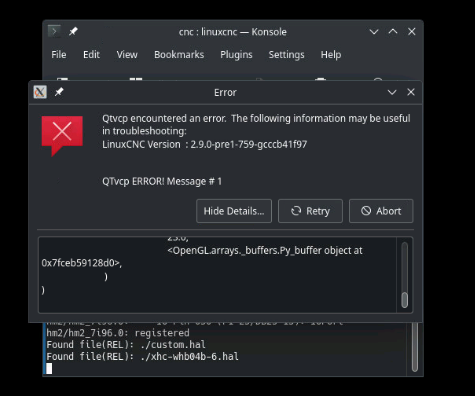Click 'QTvcp ERROR! Message # 1' text
Image resolution: width=475 pixels, height=396 pixels.
point(162,181)
